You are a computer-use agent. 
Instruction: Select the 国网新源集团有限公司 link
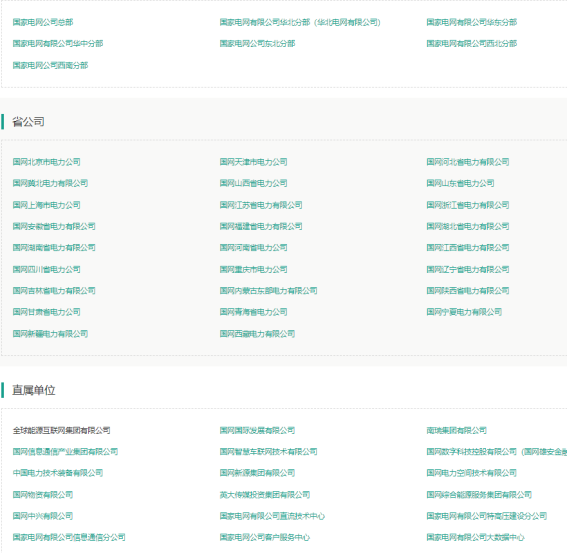coord(257,473)
